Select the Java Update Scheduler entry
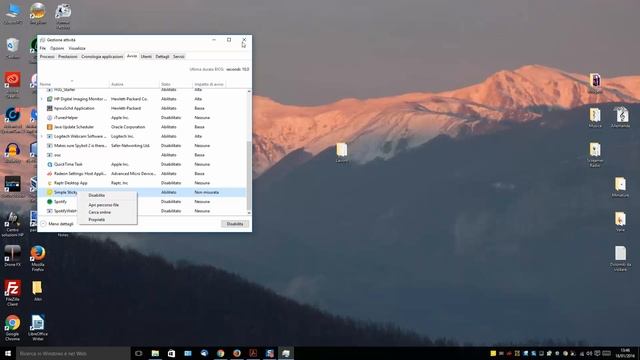This screenshot has height=360, width=640. point(142,127)
